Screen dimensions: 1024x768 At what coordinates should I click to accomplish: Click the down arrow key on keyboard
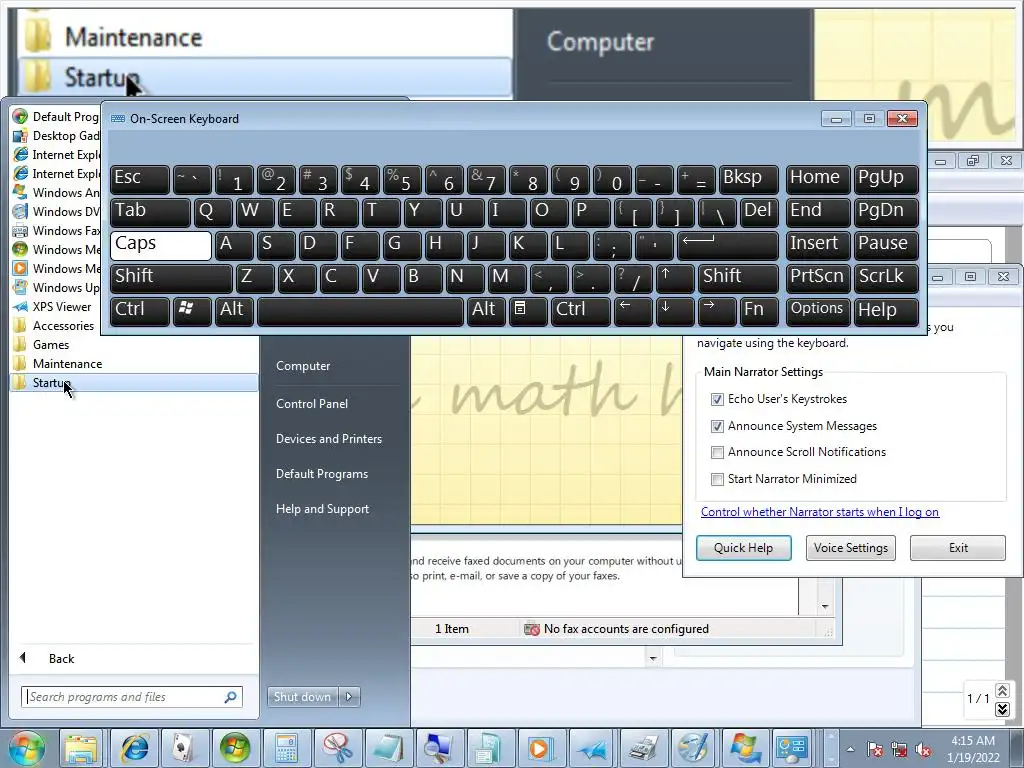pyautogui.click(x=674, y=311)
